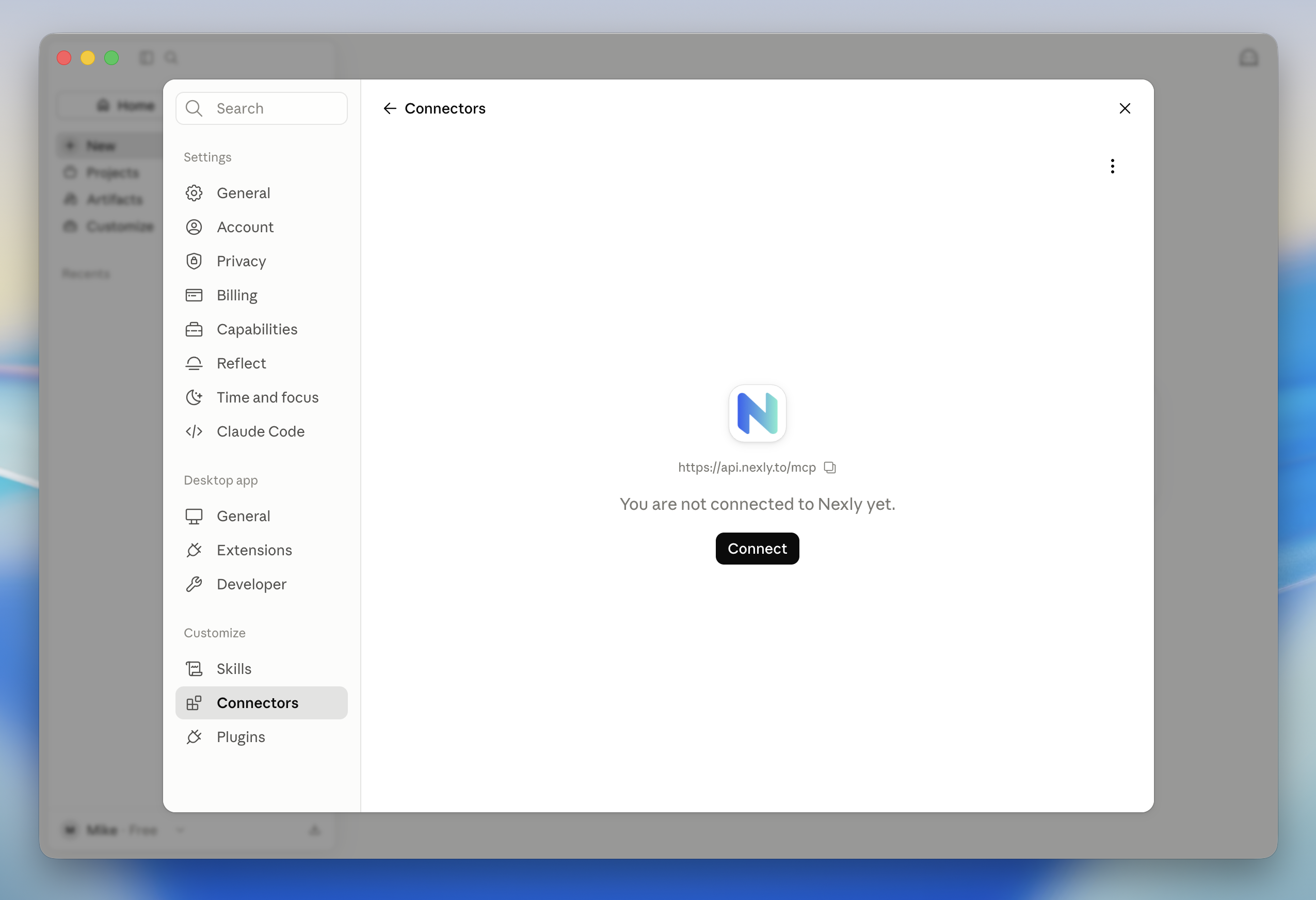Click the Developer wrench icon
Screen dimensions: 1316x900
(194, 584)
